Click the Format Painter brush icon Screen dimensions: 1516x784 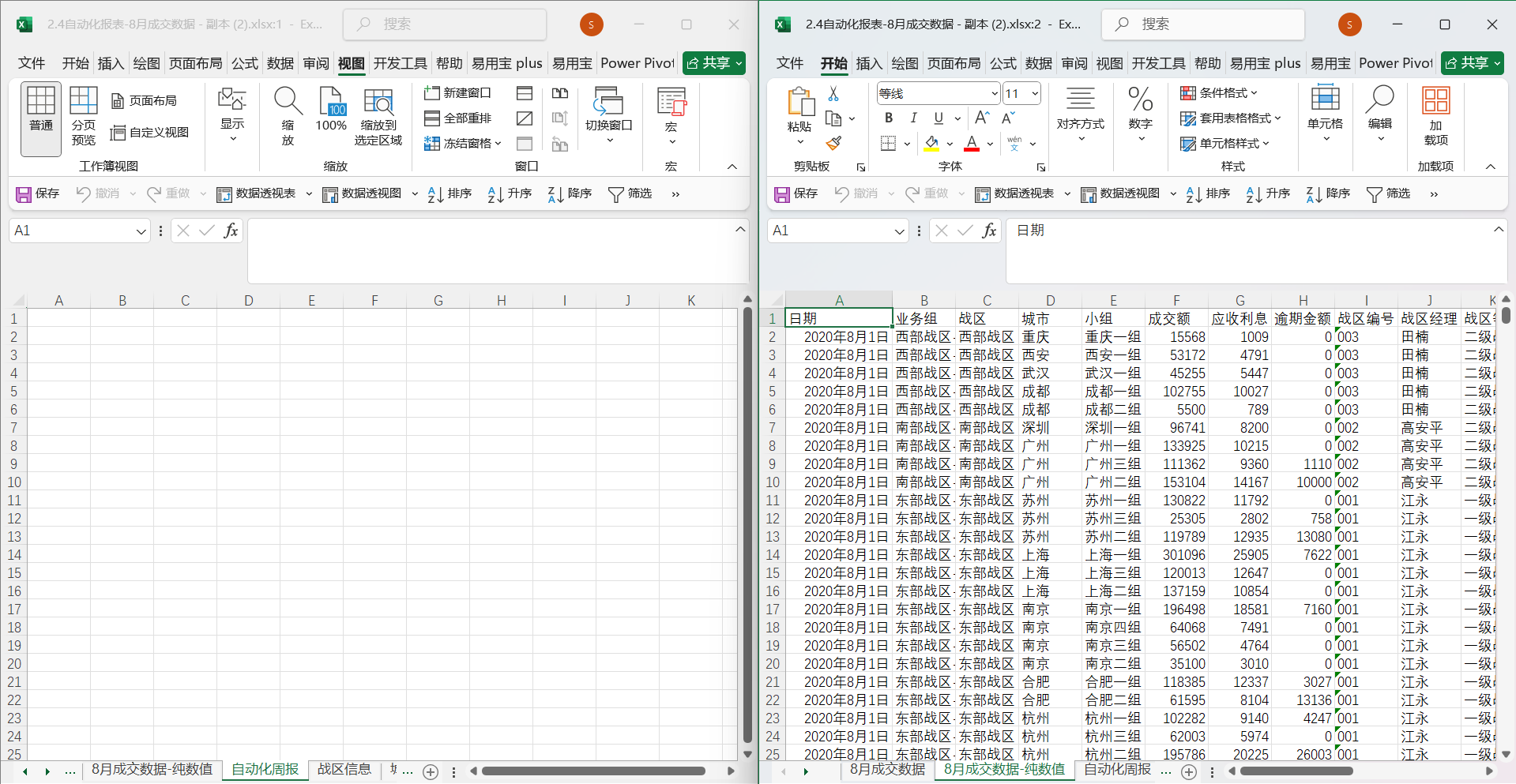833,144
